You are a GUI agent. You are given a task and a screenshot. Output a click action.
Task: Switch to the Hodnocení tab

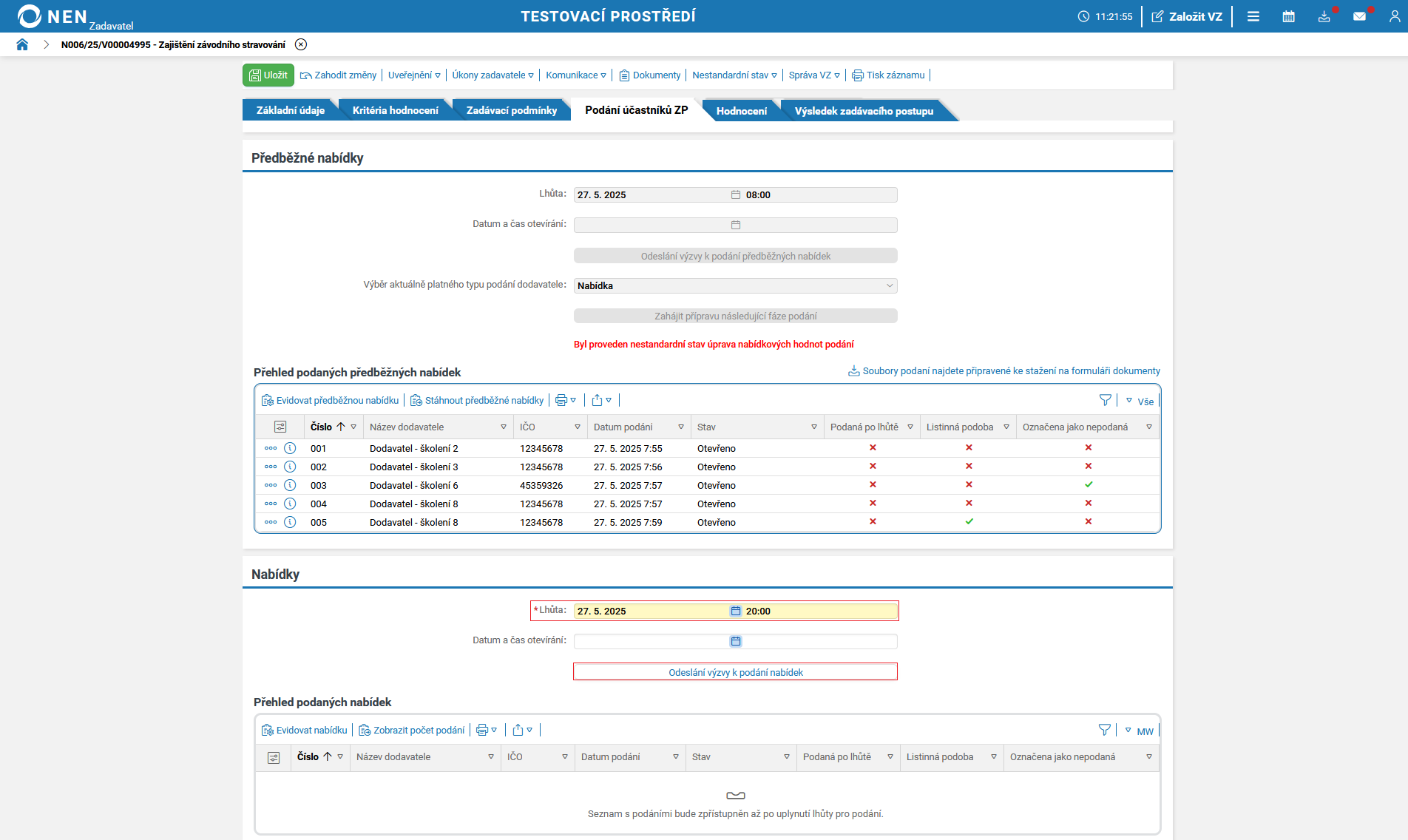click(x=741, y=111)
